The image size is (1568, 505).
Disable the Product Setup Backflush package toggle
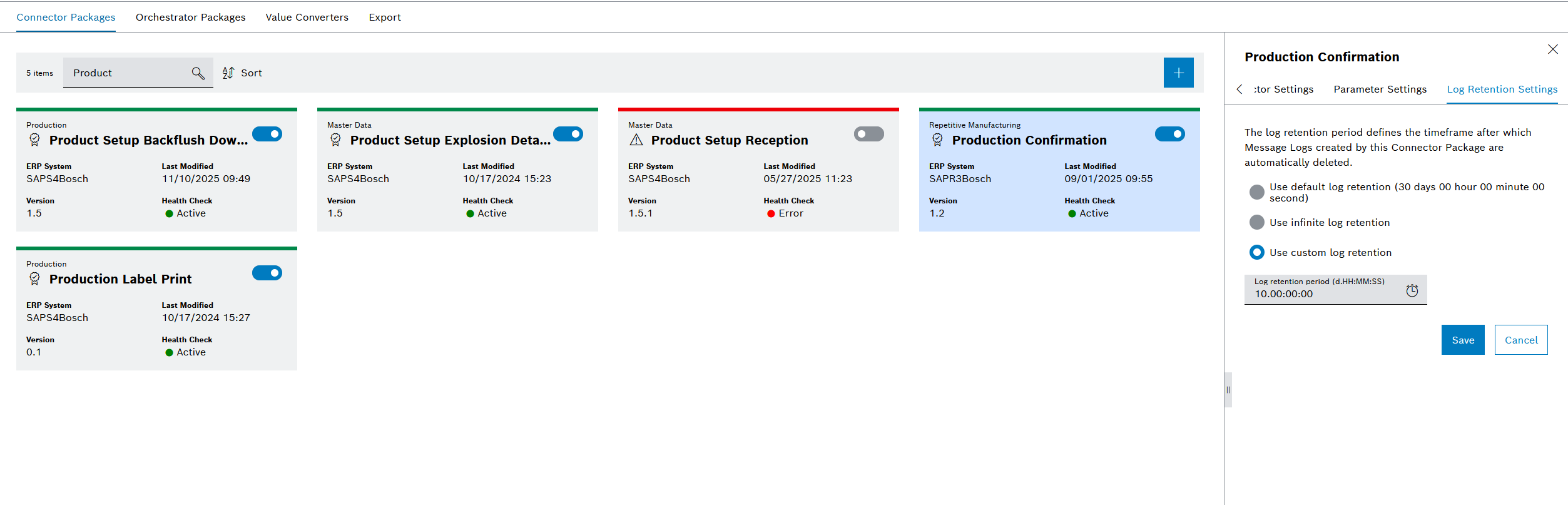pos(267,134)
